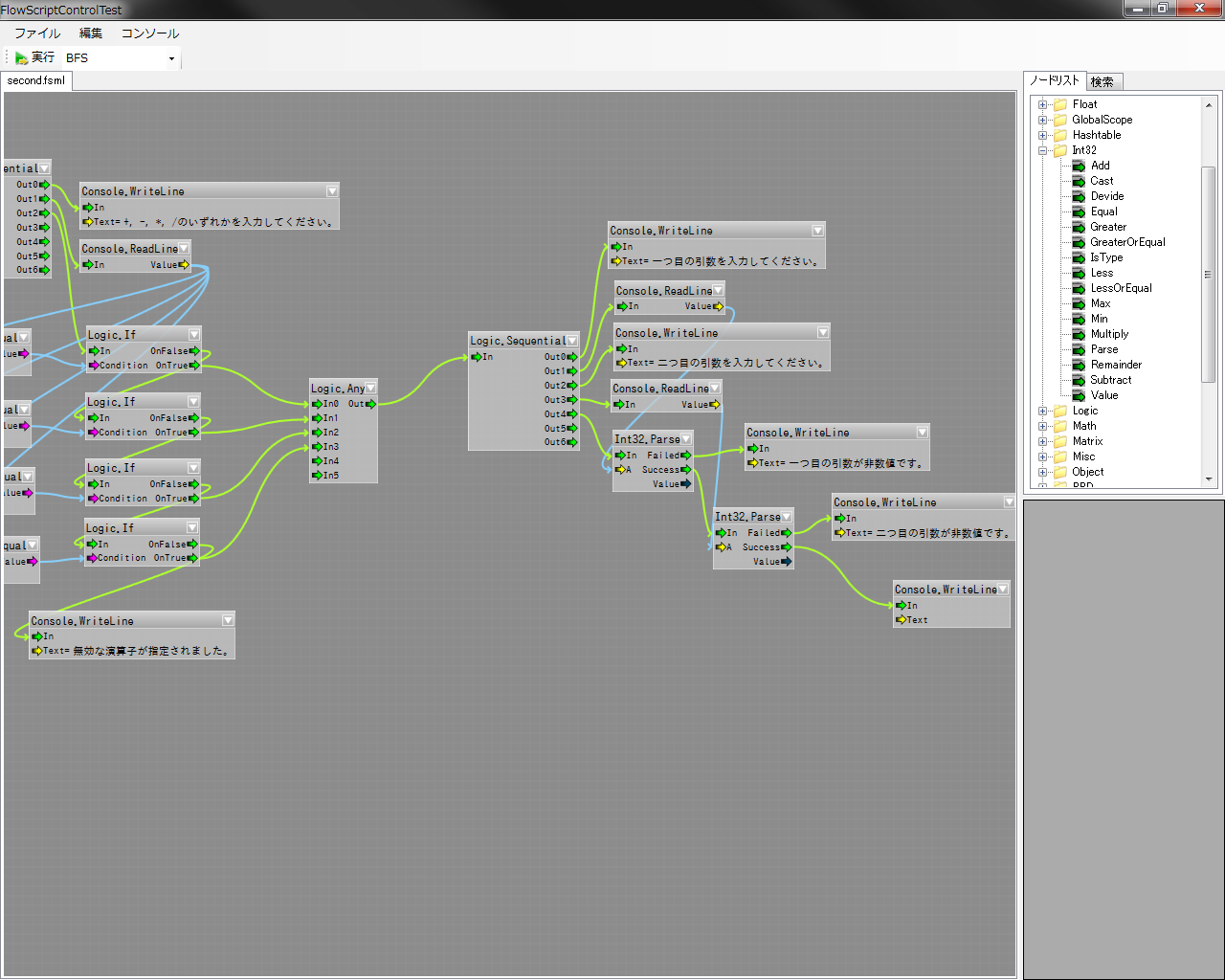
Task: Open the BFS execution mode dropdown
Action: click(x=171, y=58)
